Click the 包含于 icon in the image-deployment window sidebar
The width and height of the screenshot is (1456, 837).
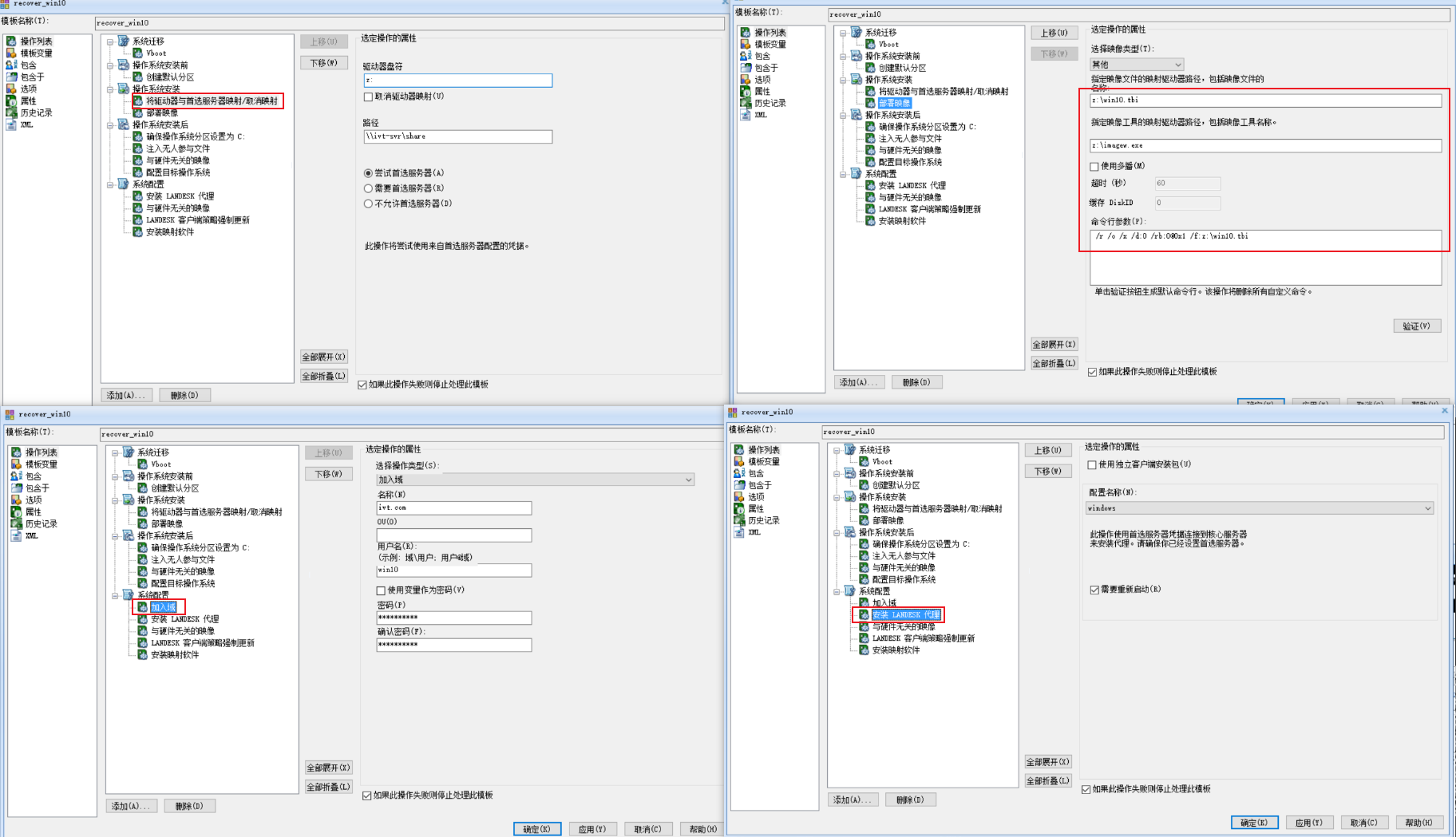745,68
